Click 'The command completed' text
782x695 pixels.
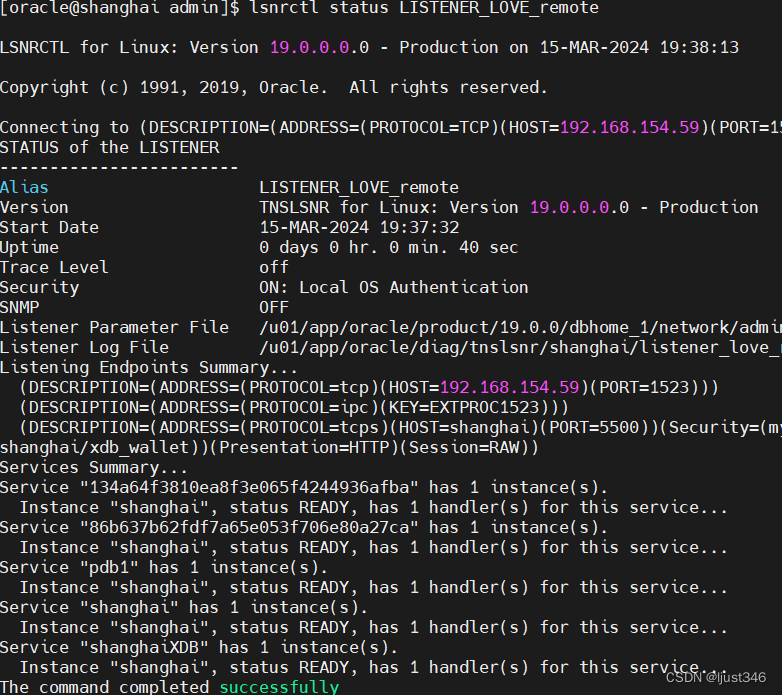(105, 687)
